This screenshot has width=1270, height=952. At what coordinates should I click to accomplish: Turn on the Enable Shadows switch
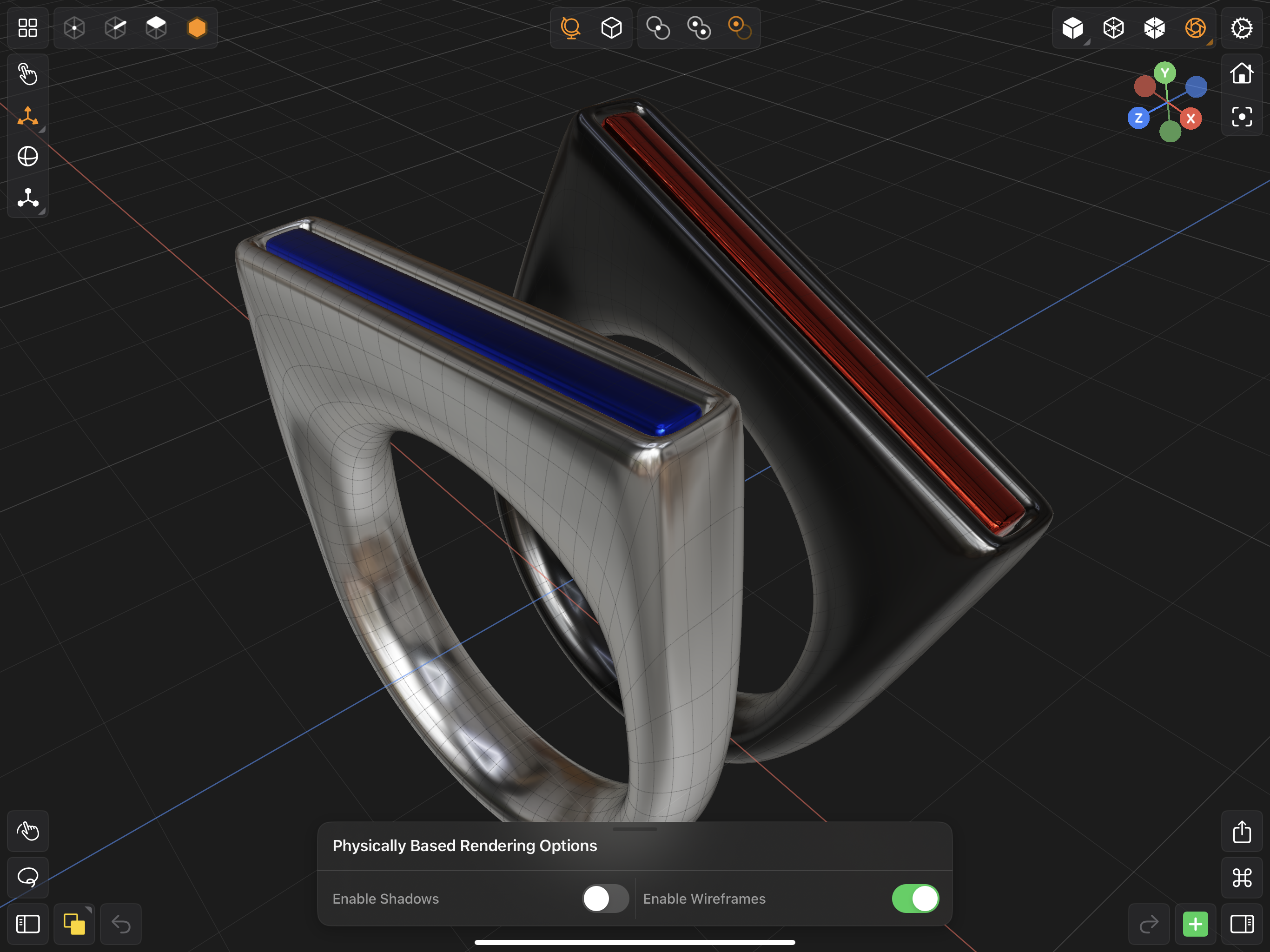coord(605,899)
